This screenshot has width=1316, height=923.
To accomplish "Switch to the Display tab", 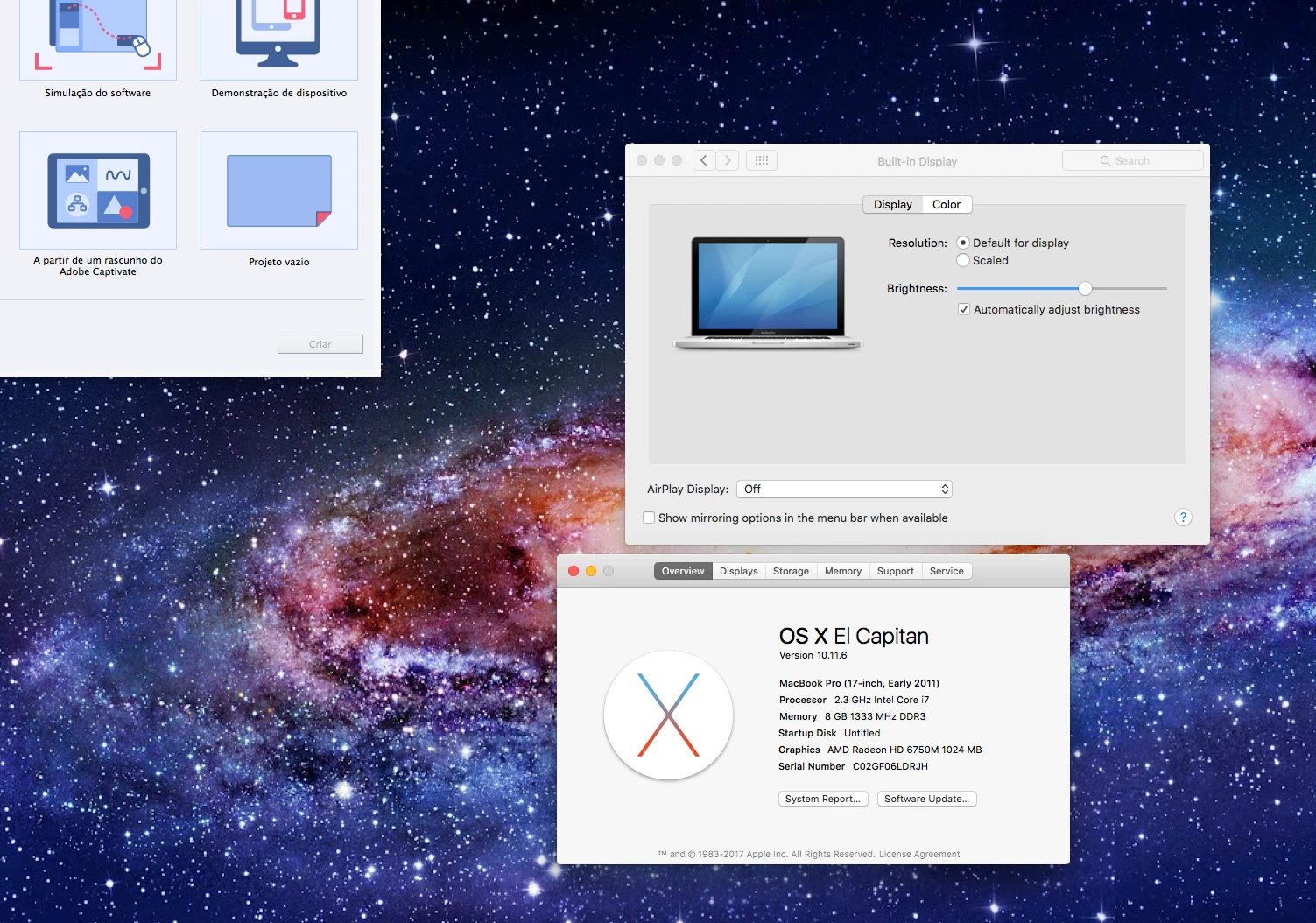I will [893, 204].
